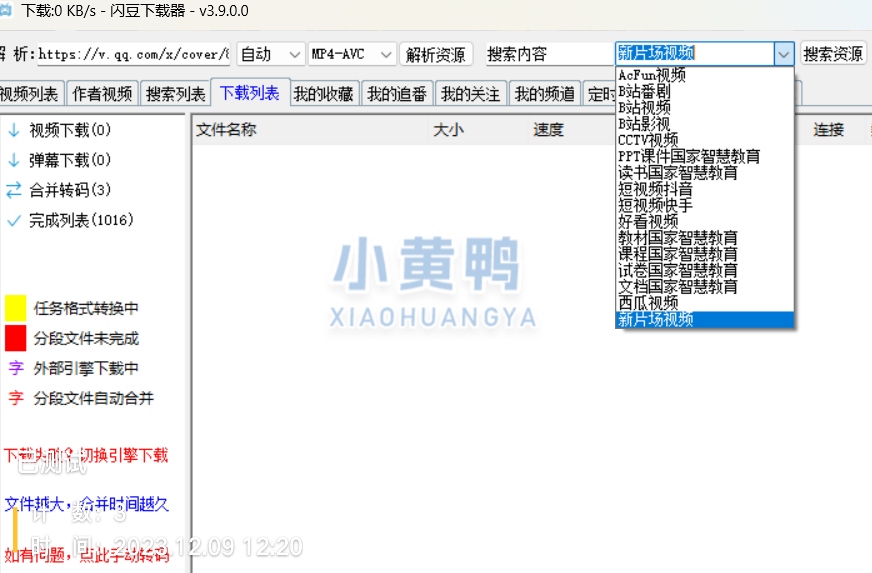The width and height of the screenshot is (872, 573).
Task: Select 短视频抖音 option
Action: click(x=705, y=189)
